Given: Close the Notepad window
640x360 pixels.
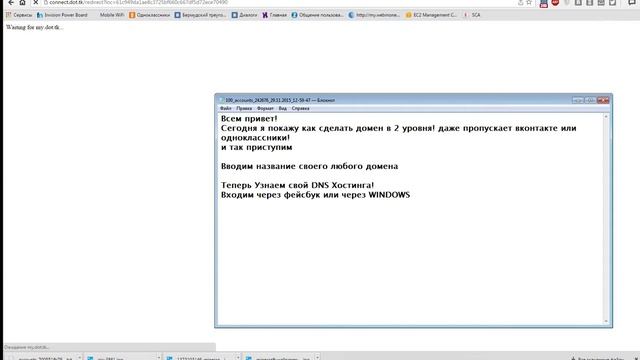Looking at the screenshot, I should tap(603, 100).
